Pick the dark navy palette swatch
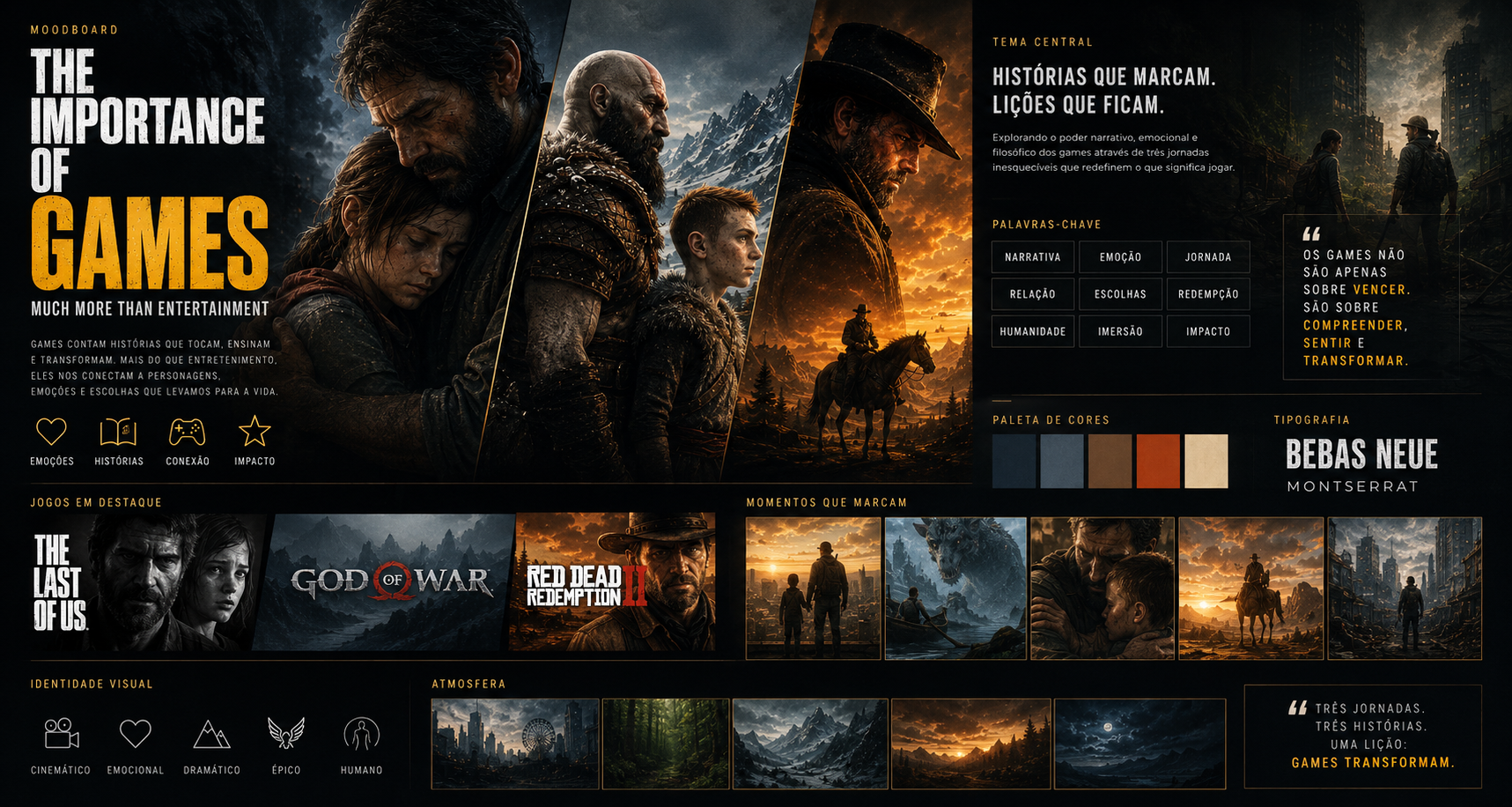Viewport: 1512px width, 807px height. pos(1014,461)
